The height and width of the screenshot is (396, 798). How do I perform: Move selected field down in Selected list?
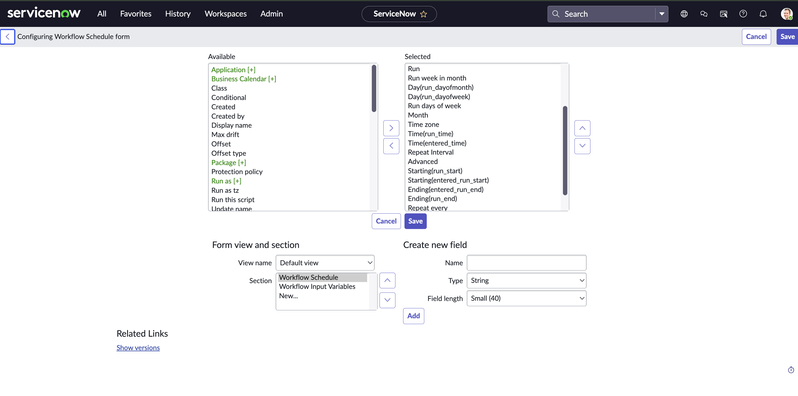(582, 146)
